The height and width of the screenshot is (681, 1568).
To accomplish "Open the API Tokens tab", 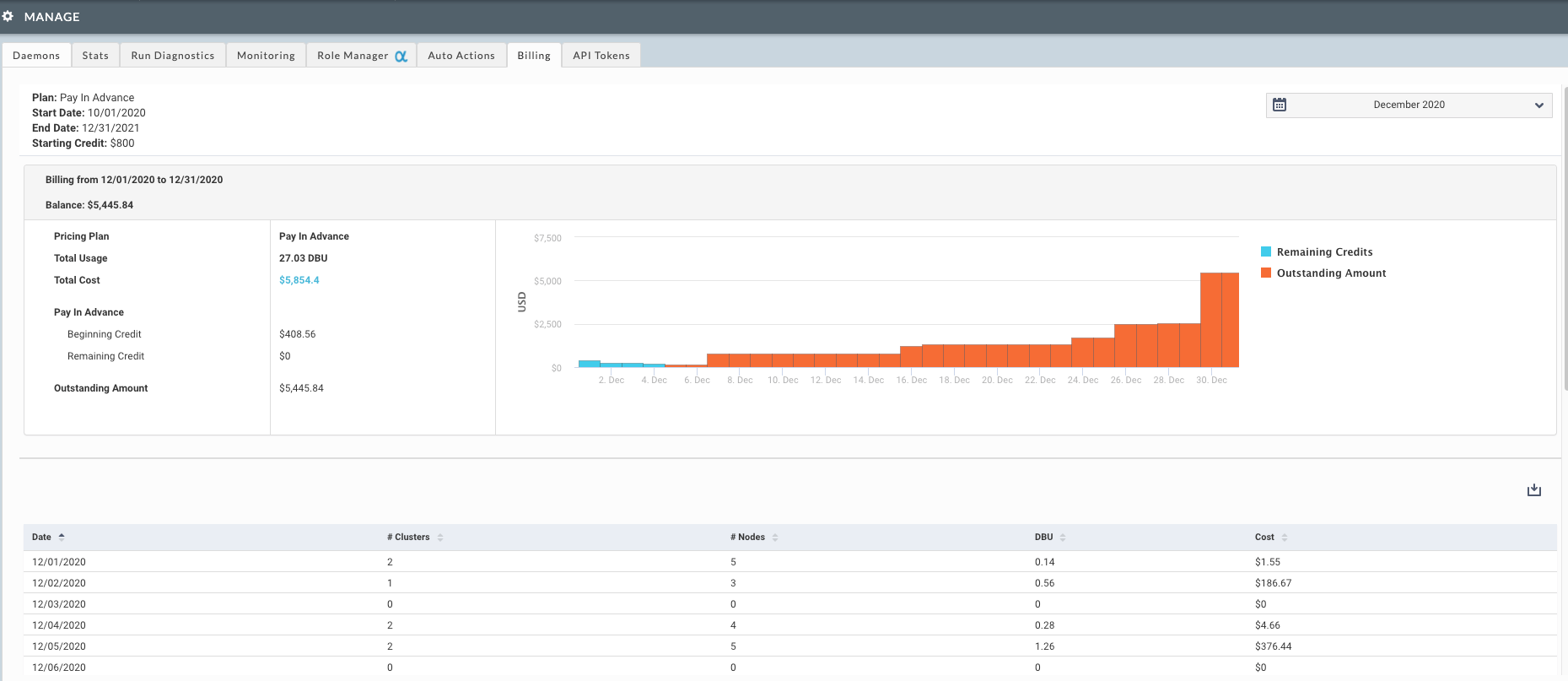I will pos(601,56).
